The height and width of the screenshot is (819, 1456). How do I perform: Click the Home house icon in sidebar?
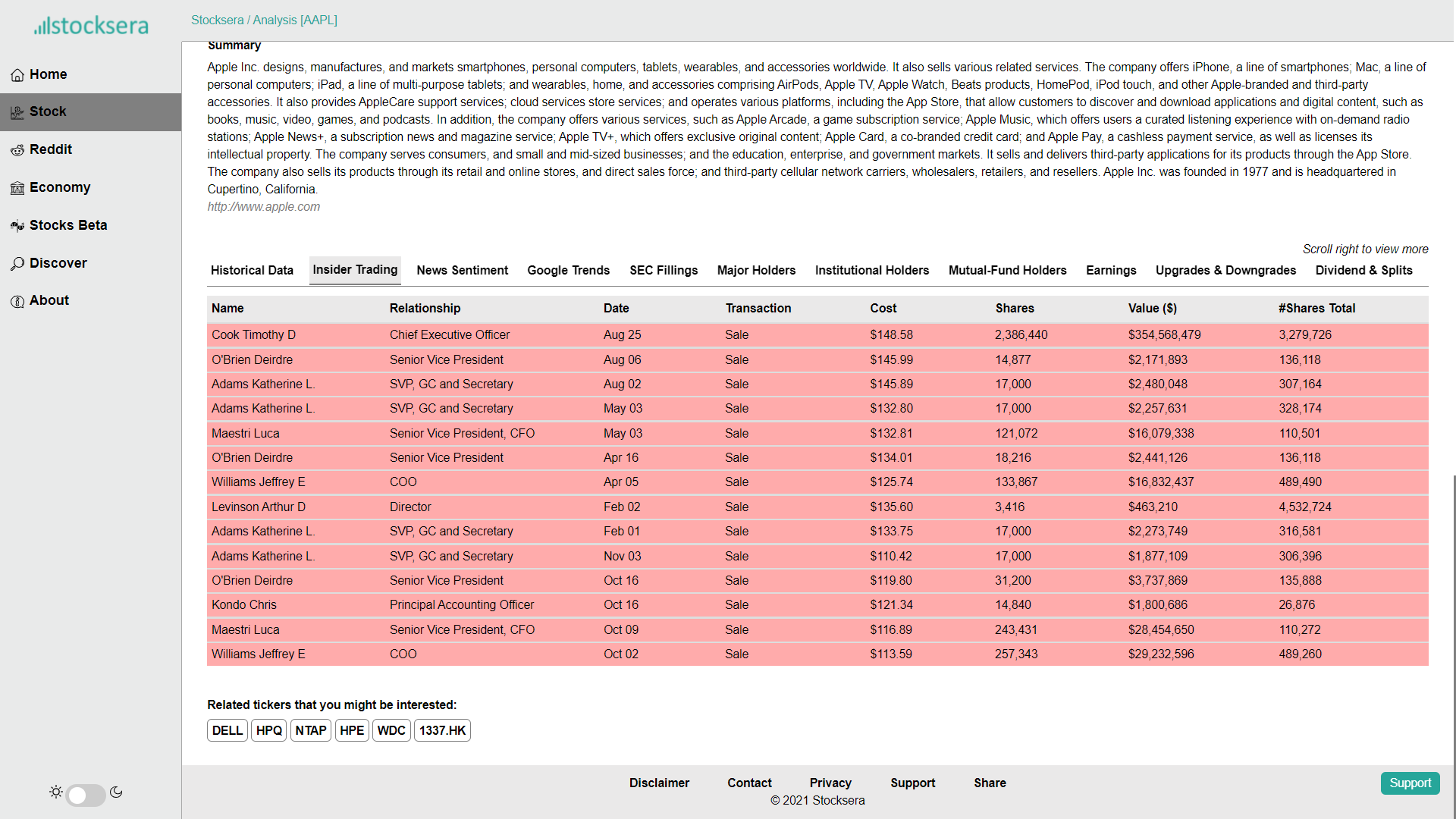[17, 75]
